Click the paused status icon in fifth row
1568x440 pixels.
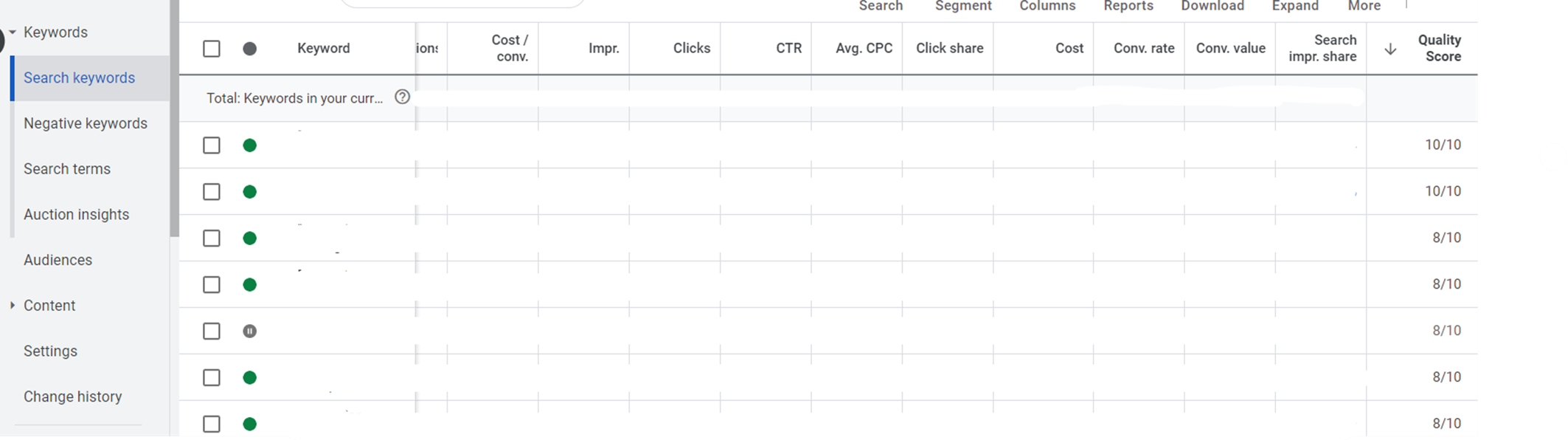coord(250,331)
